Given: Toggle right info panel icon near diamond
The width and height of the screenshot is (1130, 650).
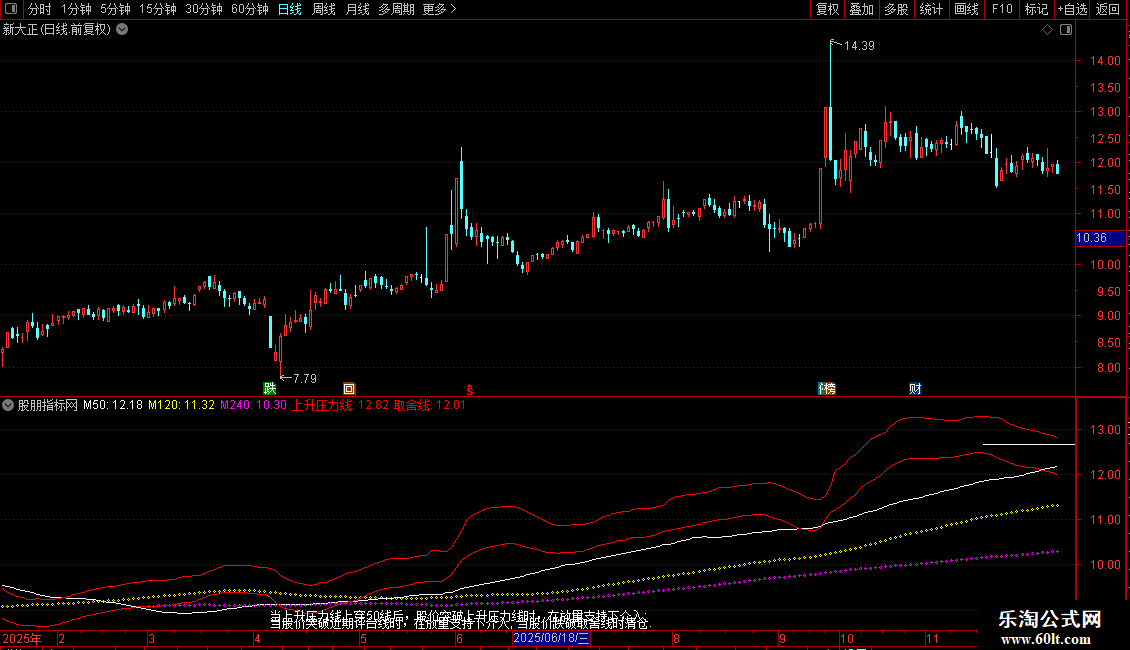Looking at the screenshot, I should click(1066, 30).
